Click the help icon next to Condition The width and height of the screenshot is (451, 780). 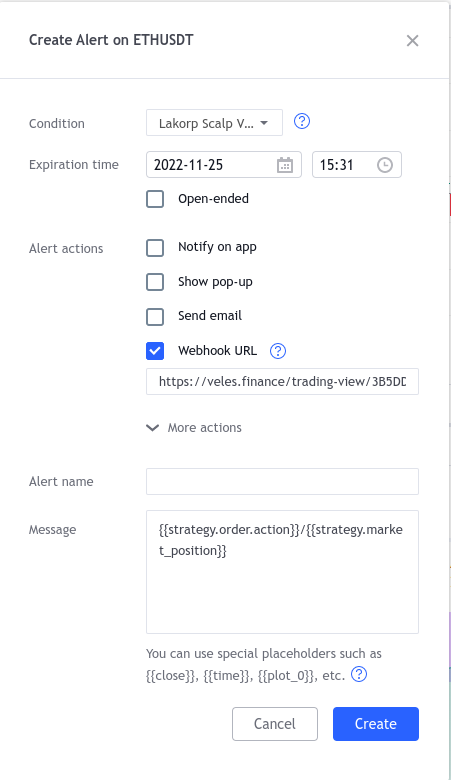coord(302,121)
